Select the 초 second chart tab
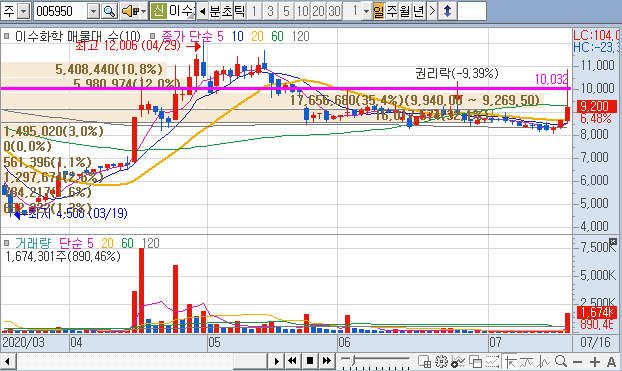Viewport: 622px width, 371px height. 227,11
